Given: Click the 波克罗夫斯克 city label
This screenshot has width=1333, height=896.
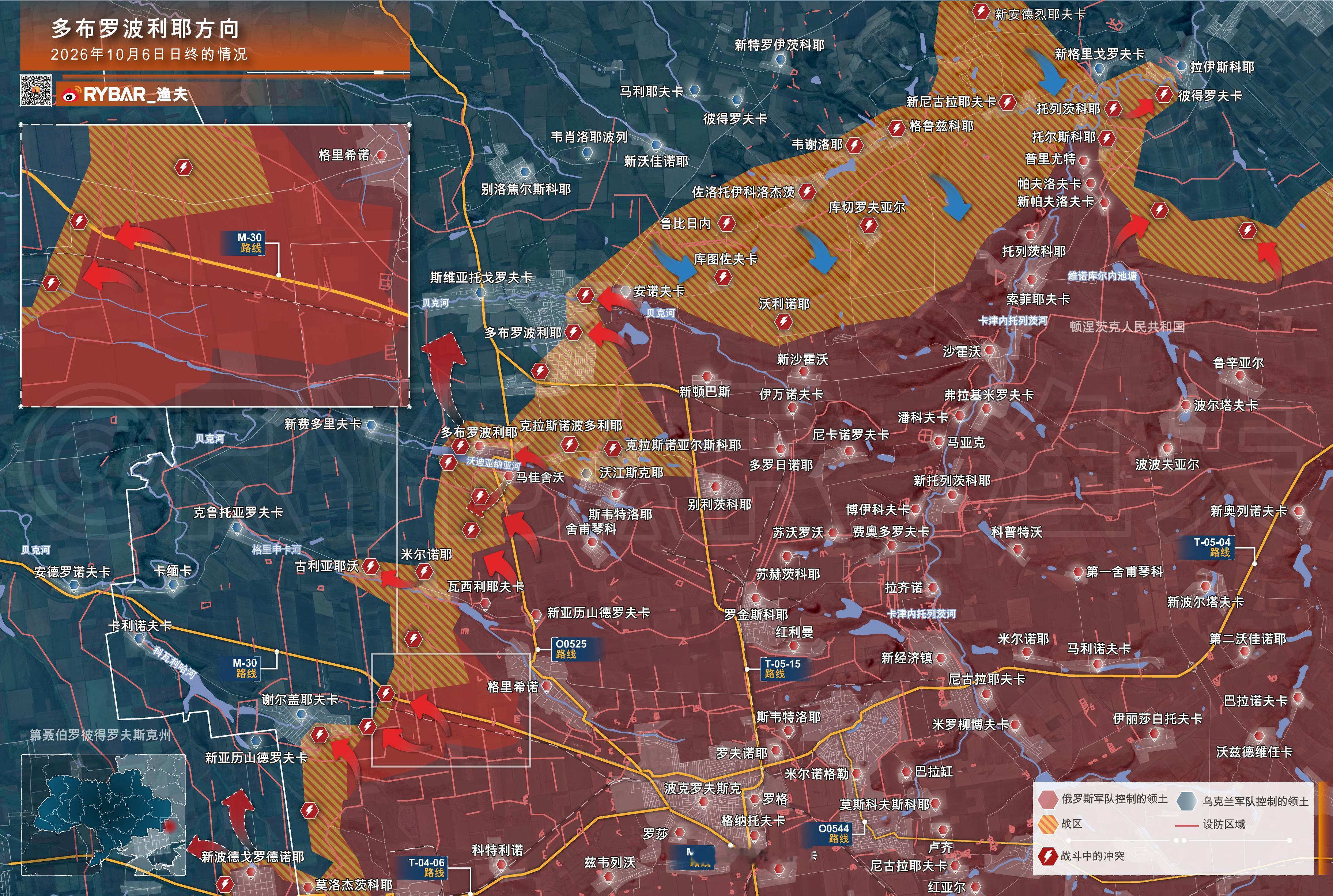Looking at the screenshot, I should coord(702,789).
